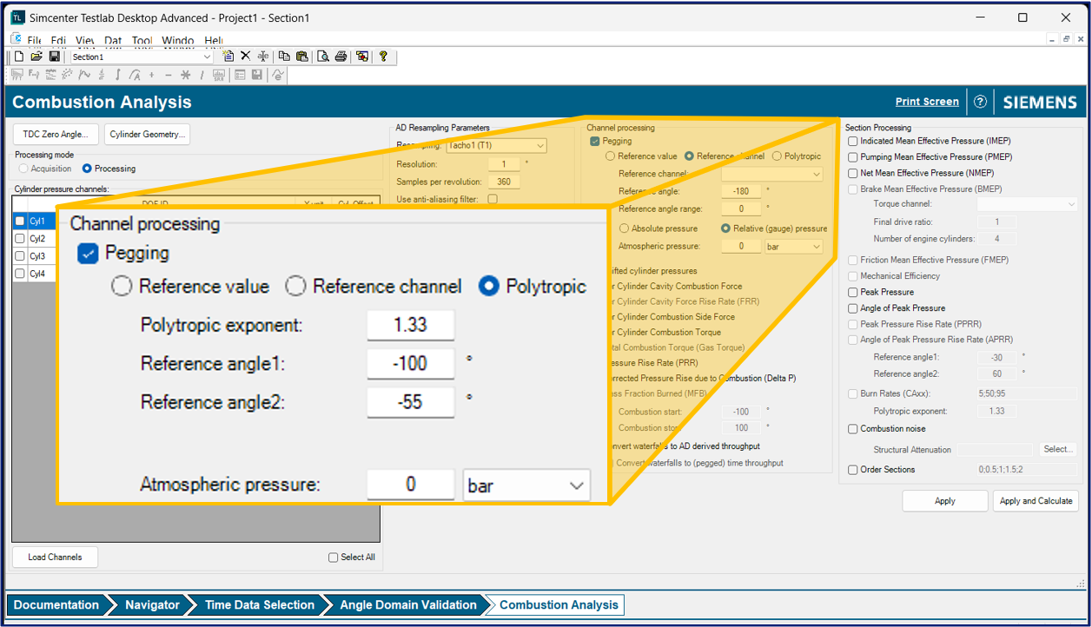The height and width of the screenshot is (627, 1091).
Task: Go to the Navigator workflow tab
Action: point(152,605)
